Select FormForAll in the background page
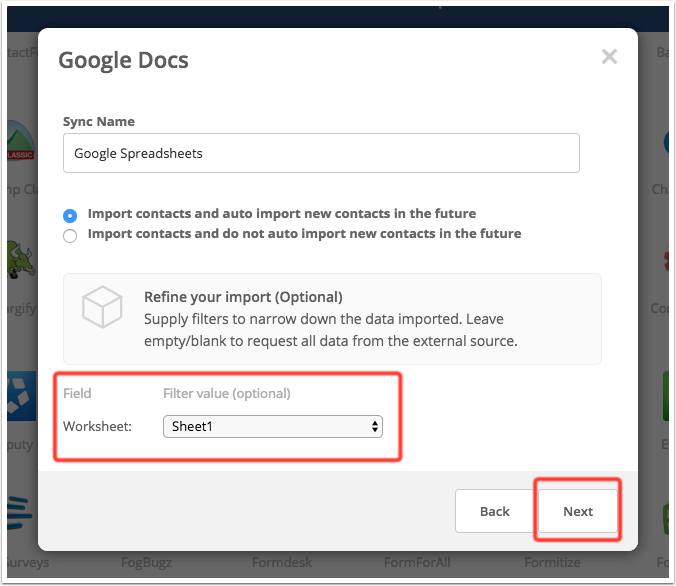The image size is (676, 586). (417, 562)
